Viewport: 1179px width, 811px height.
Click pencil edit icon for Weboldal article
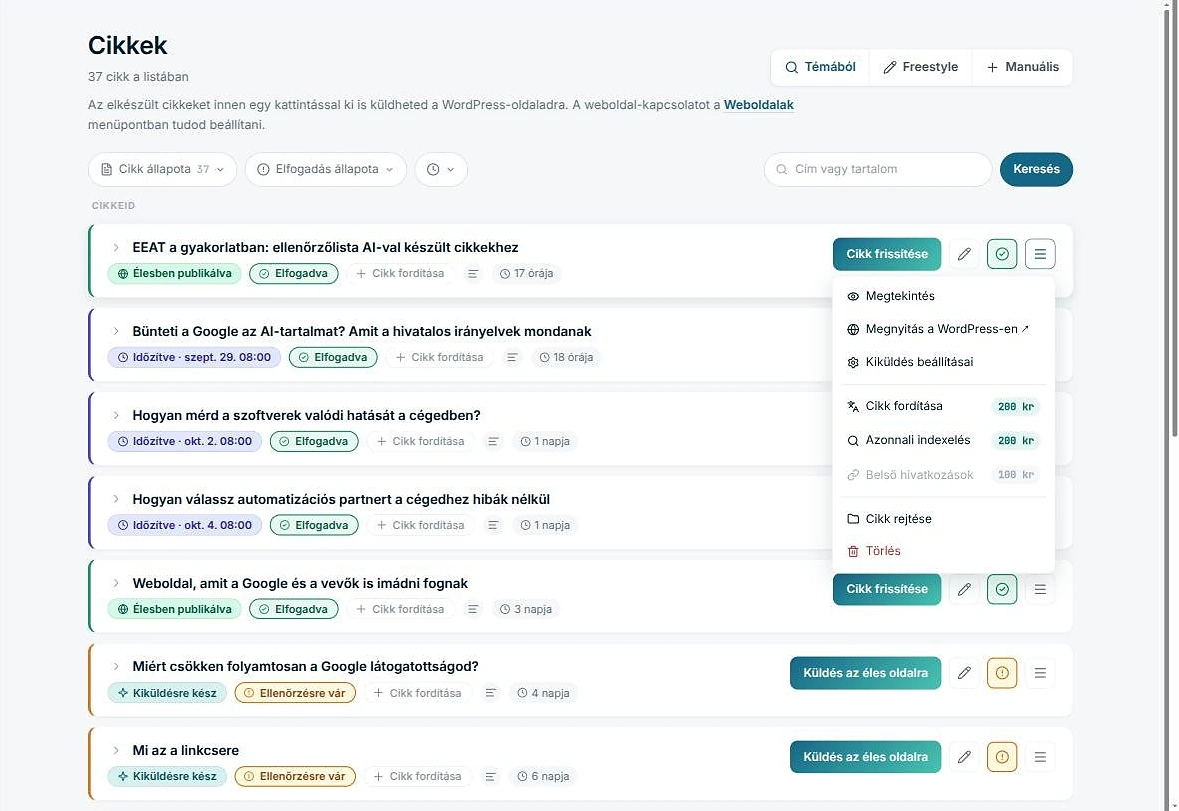(x=964, y=589)
